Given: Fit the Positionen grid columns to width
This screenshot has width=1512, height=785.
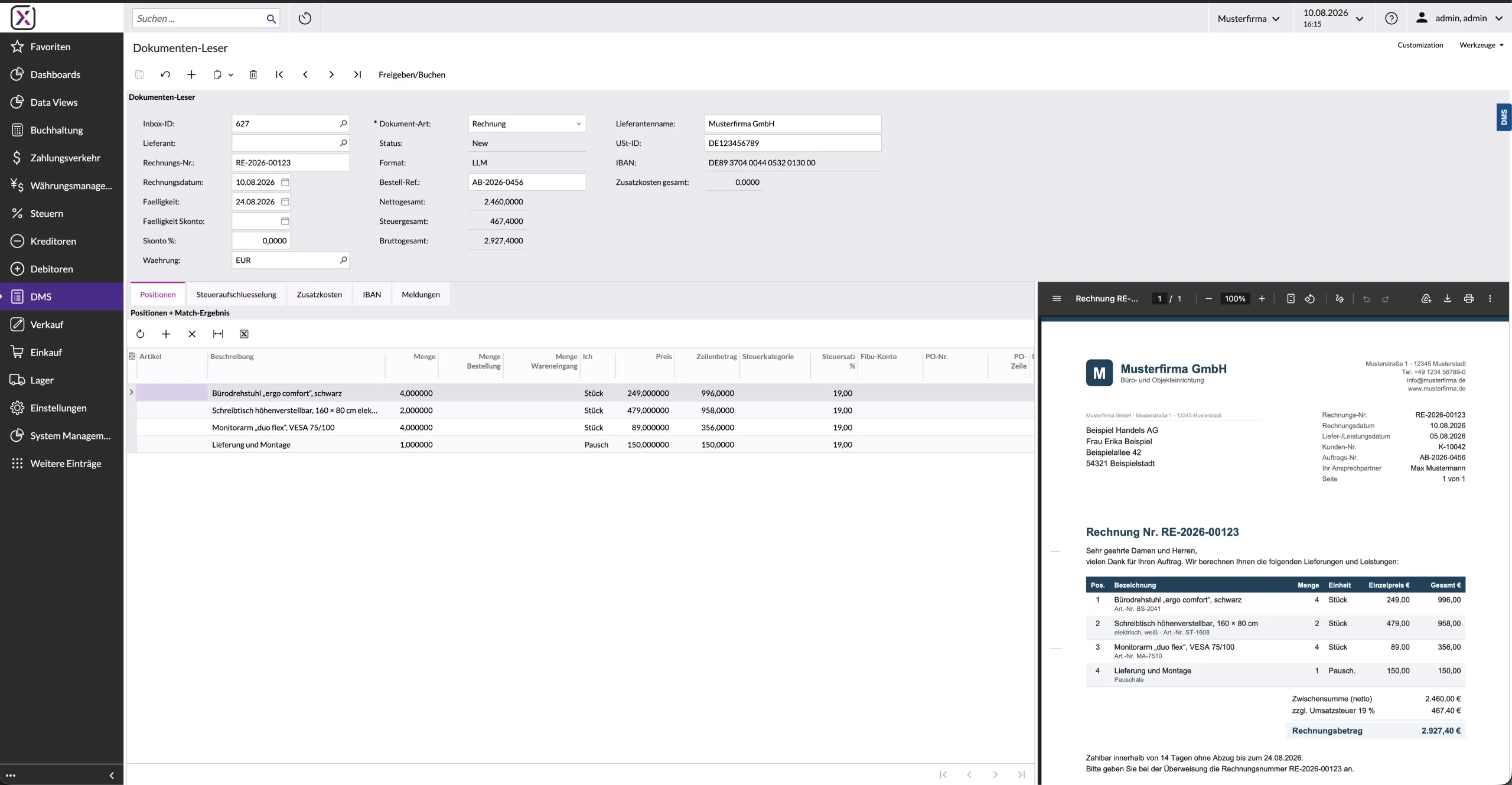Looking at the screenshot, I should tap(218, 334).
